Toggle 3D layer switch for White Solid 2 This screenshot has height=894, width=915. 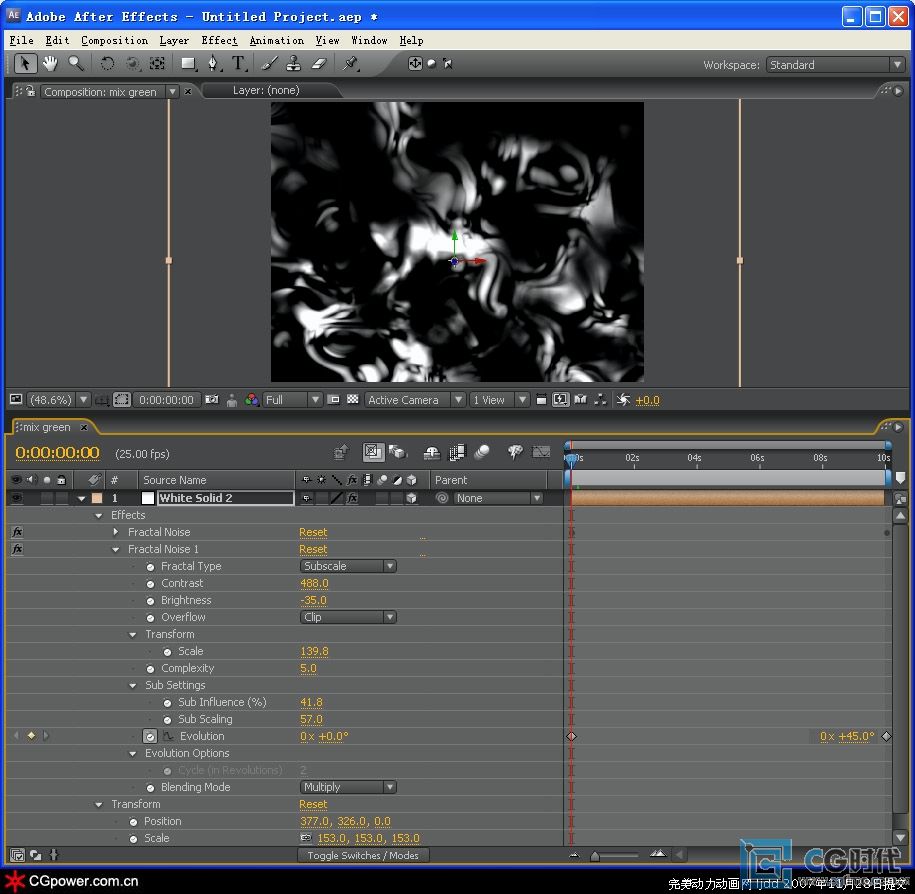point(411,498)
